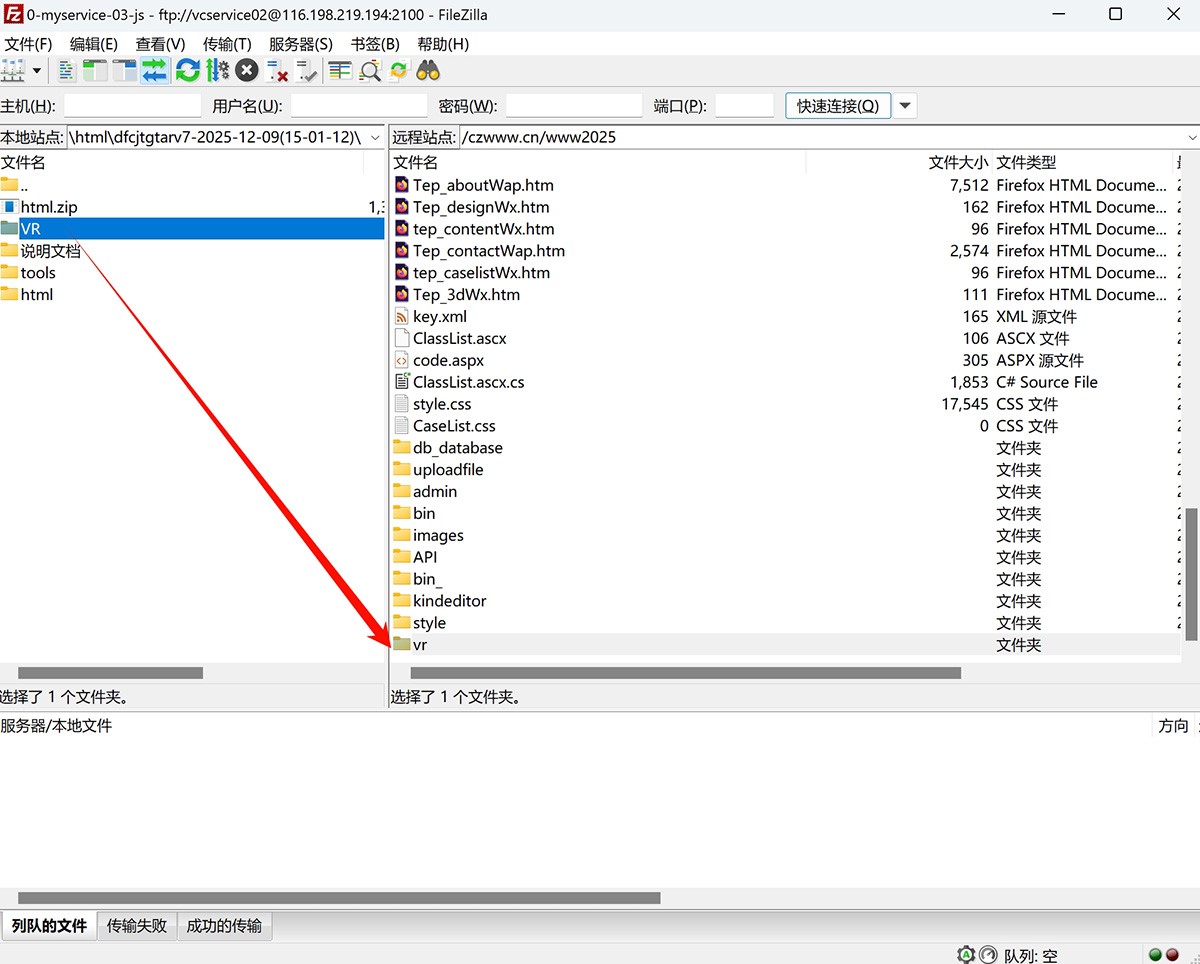The image size is (1200, 964).
Task: Open the 传输(T) menu
Action: 227,44
